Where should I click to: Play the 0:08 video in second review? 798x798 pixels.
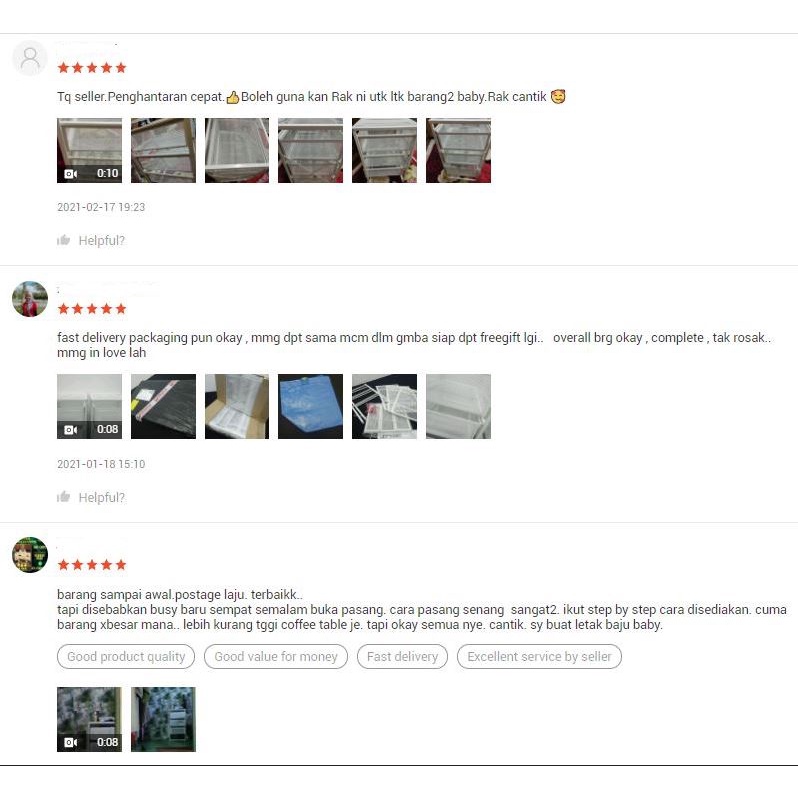(90, 406)
